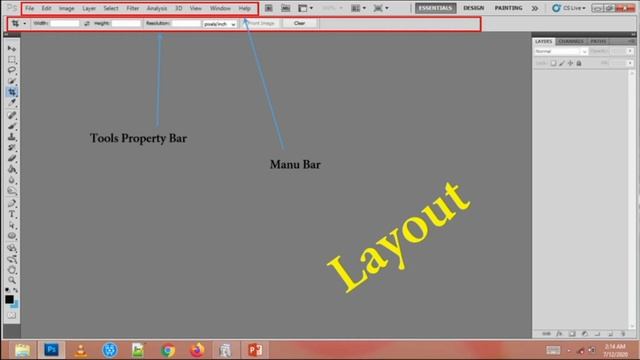Select the Path Selection tool
The image size is (640, 360).
pyautogui.click(x=12, y=225)
